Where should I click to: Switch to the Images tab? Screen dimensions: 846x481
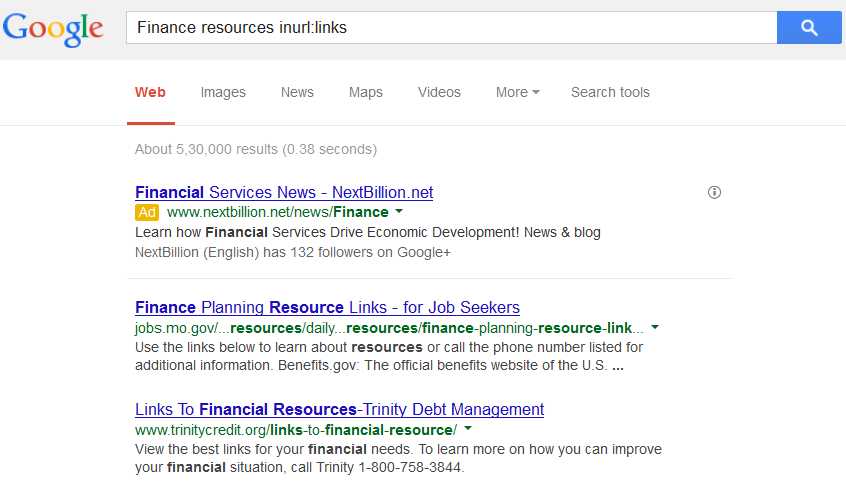pyautogui.click(x=223, y=92)
